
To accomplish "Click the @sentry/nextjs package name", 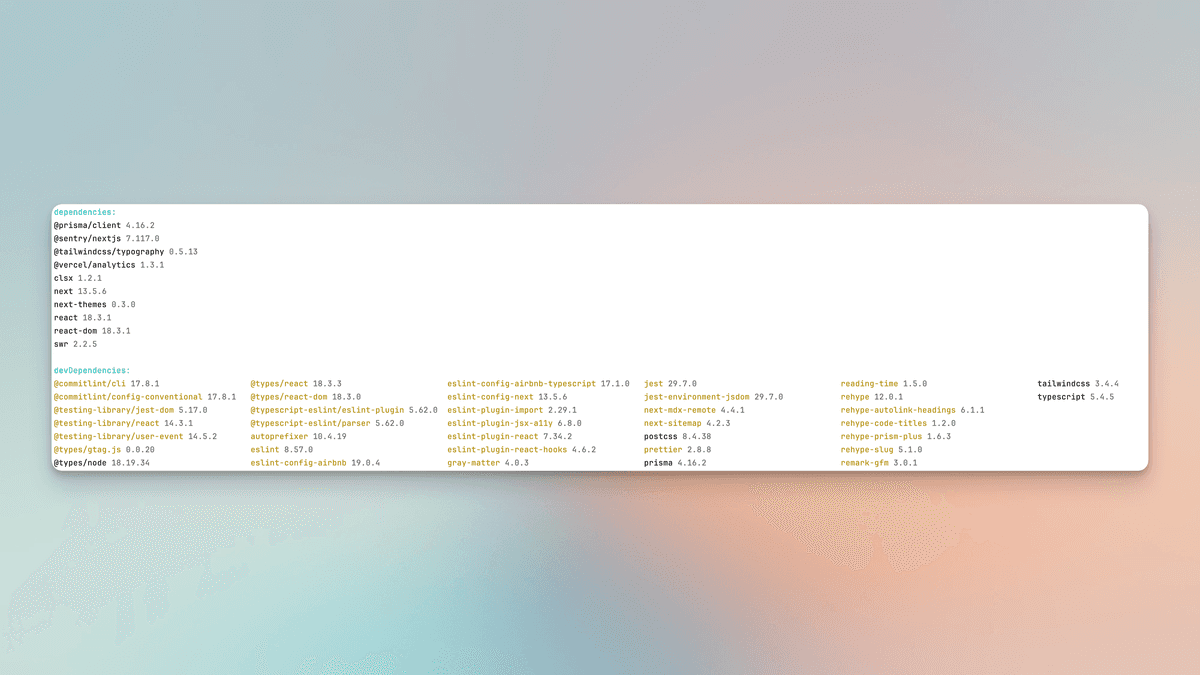I will pyautogui.click(x=87, y=239).
